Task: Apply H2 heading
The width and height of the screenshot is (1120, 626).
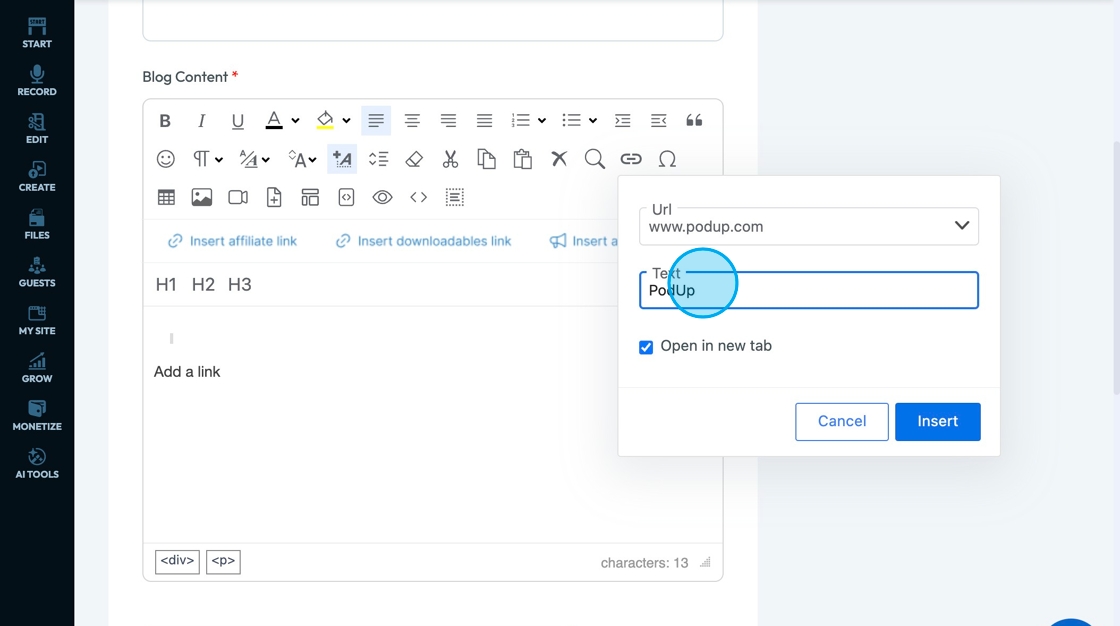Action: (x=203, y=284)
